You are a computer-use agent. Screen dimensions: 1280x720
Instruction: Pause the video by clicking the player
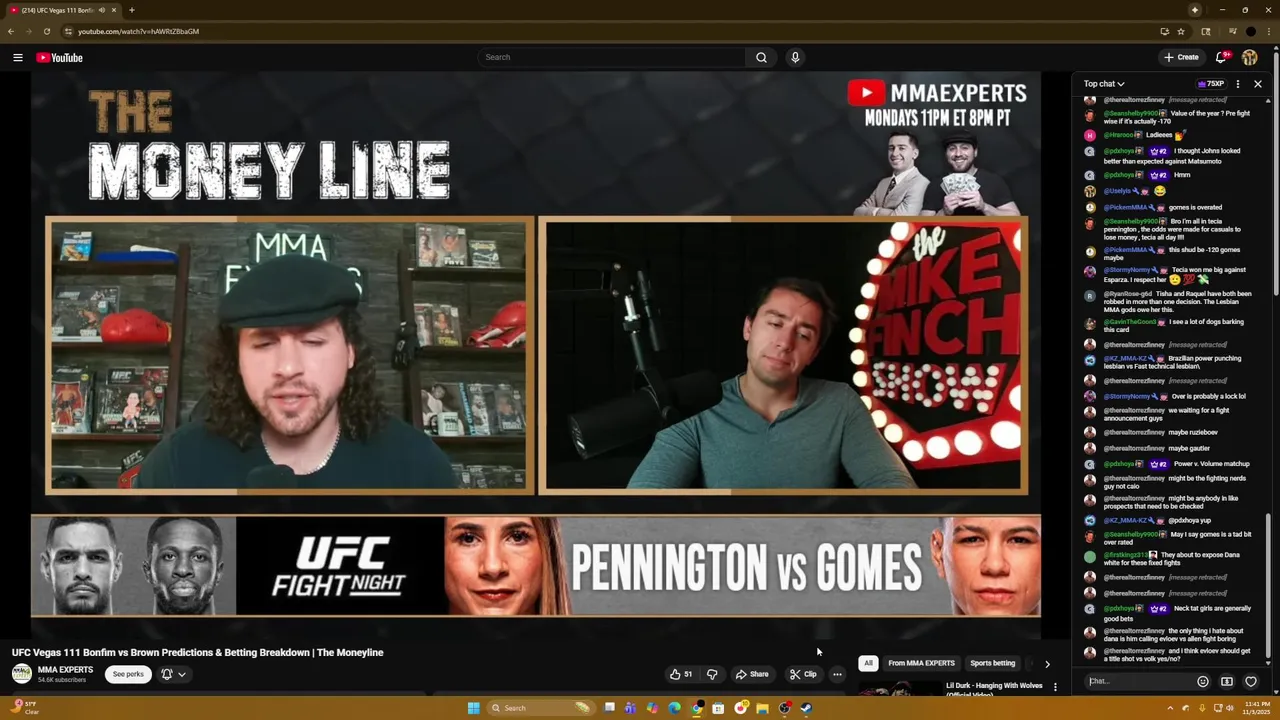(535, 355)
